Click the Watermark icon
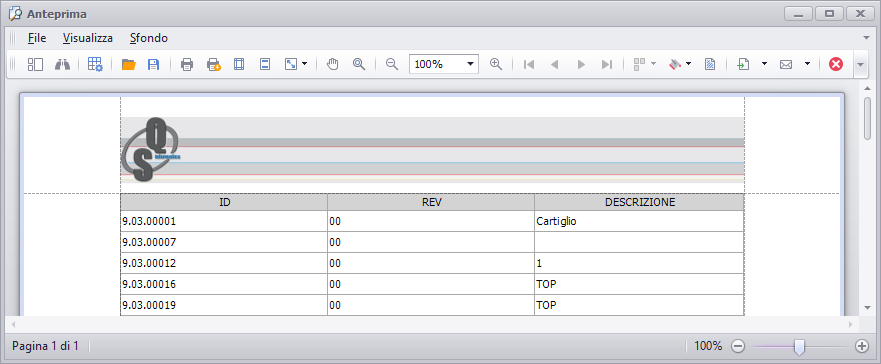 710,65
